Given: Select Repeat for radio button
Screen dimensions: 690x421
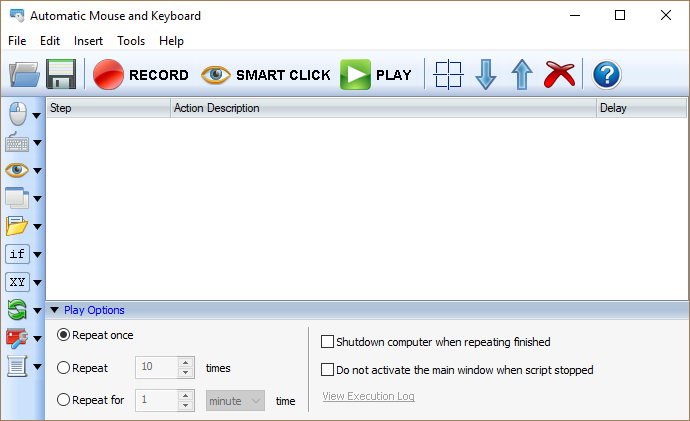Looking at the screenshot, I should click(x=63, y=399).
